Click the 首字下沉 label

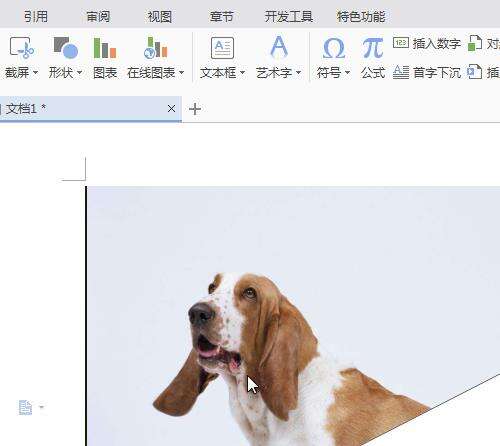pyautogui.click(x=437, y=72)
